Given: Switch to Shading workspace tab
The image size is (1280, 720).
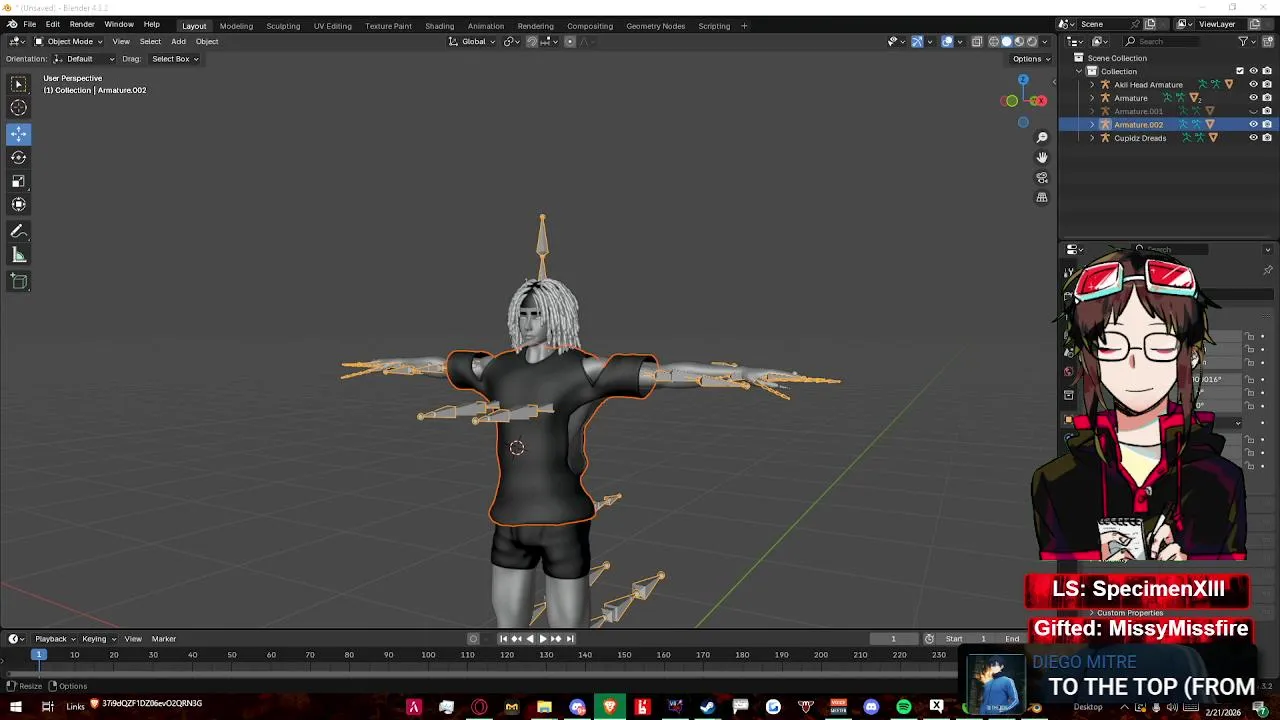Looking at the screenshot, I should (439, 26).
